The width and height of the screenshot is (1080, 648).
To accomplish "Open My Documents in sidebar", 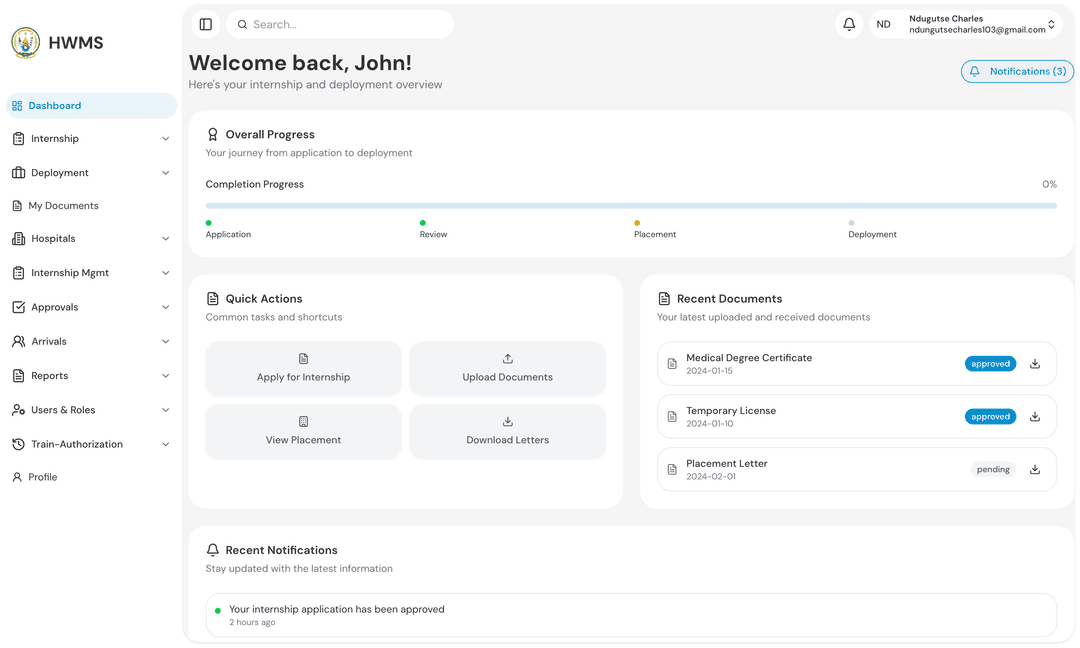I will [x=63, y=206].
